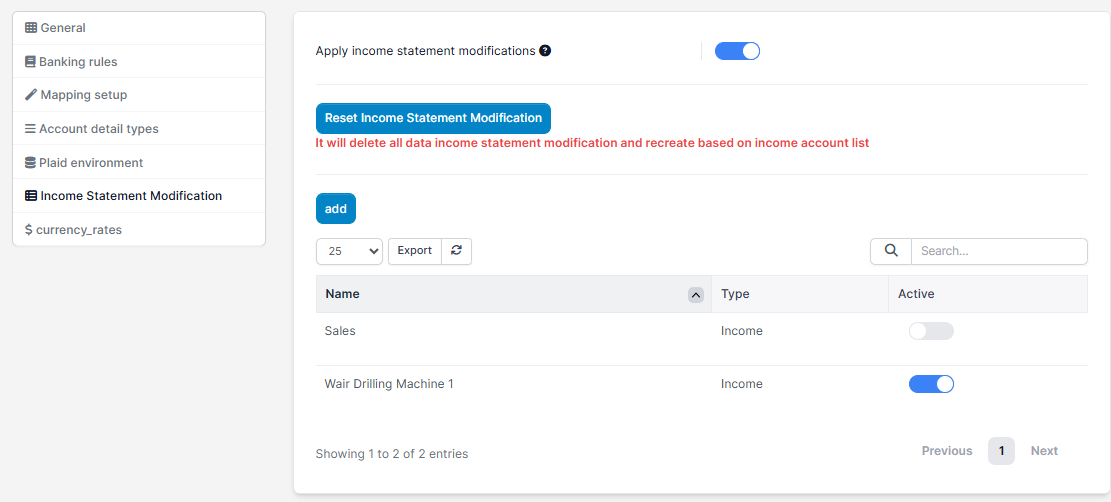Click the General table grid icon
Screen dimensions: 1111x502
[x=31, y=28]
